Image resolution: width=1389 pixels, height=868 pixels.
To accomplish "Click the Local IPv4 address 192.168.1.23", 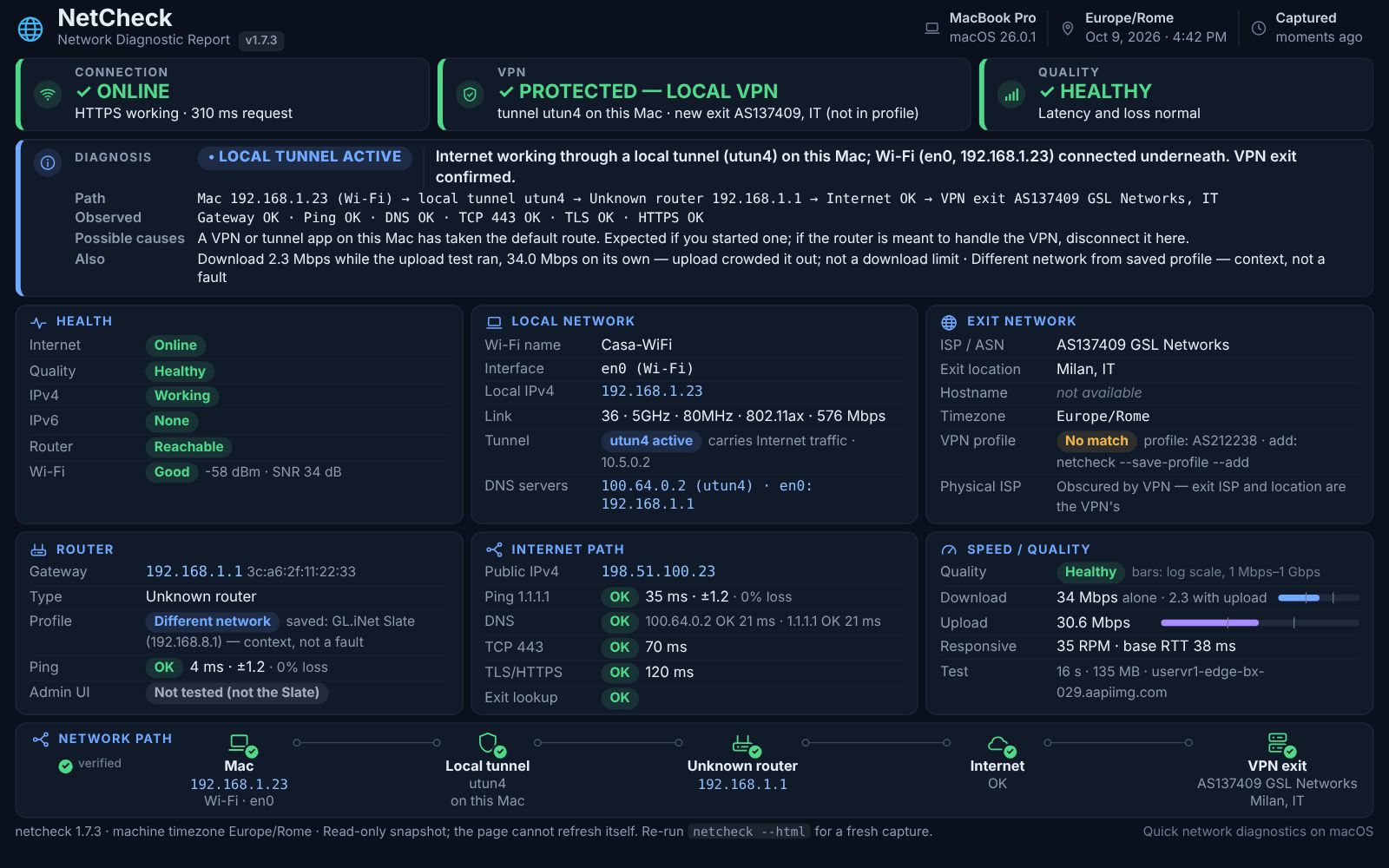I will (x=652, y=391).
